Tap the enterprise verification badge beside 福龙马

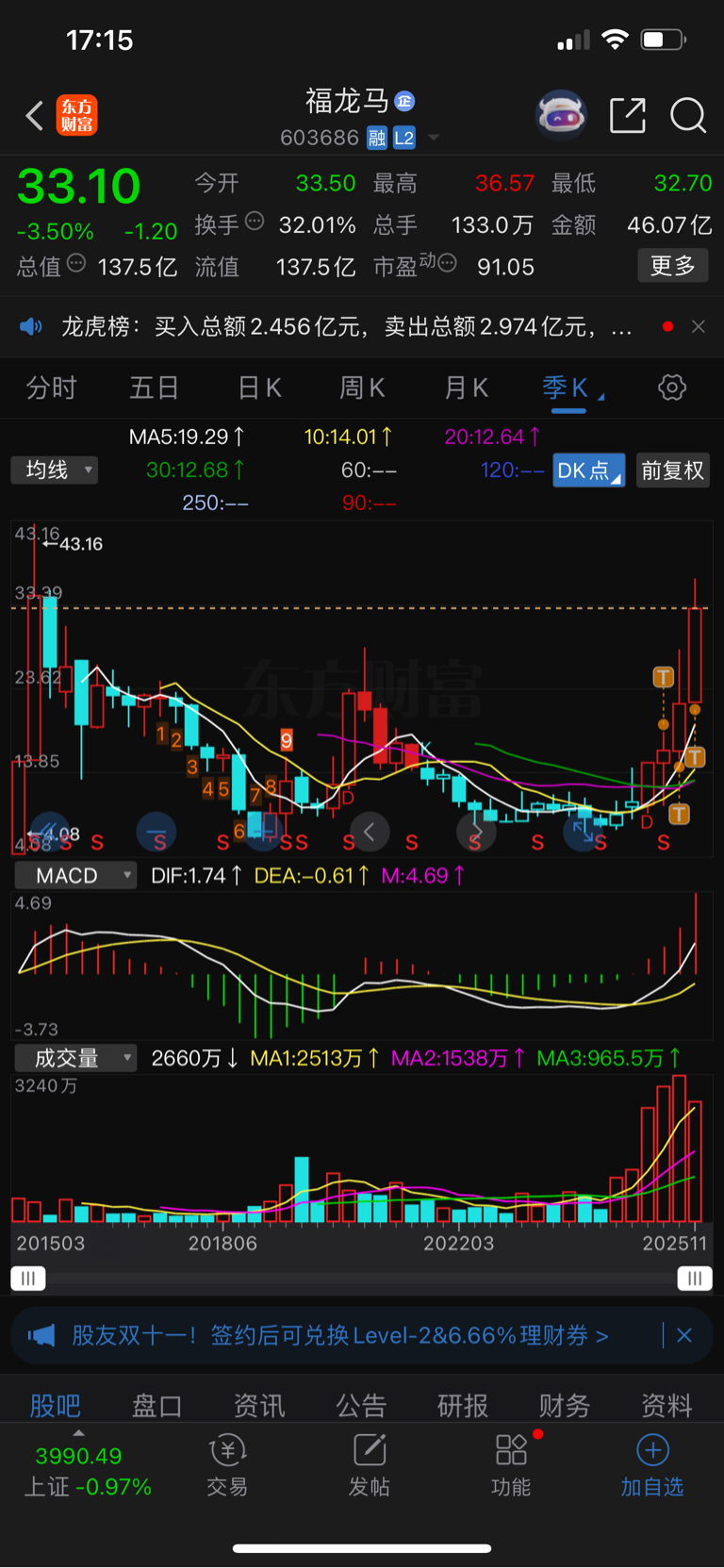(x=405, y=101)
